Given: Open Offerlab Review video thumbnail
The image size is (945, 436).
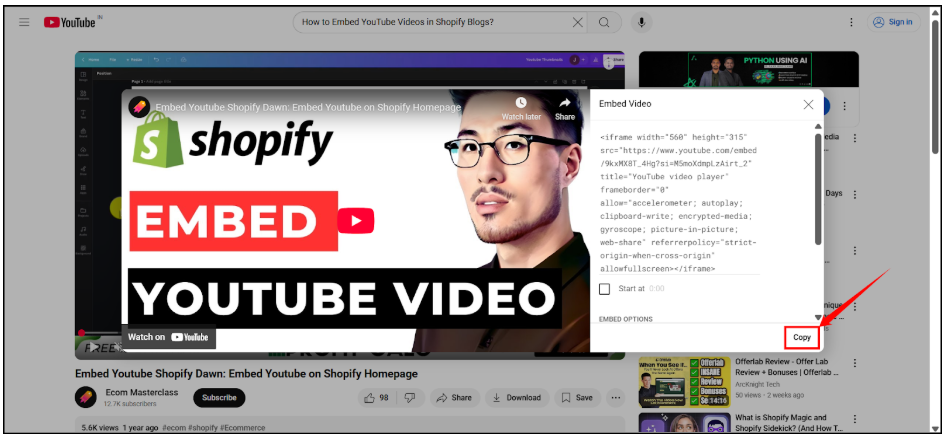Looking at the screenshot, I should (x=685, y=382).
